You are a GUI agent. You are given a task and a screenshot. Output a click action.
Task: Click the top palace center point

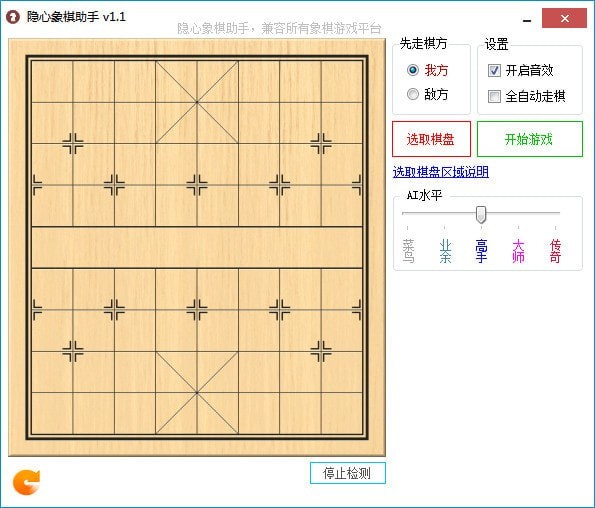click(197, 102)
